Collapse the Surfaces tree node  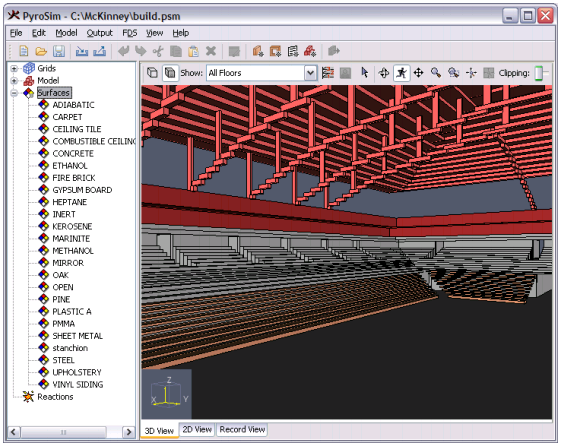tap(14, 93)
